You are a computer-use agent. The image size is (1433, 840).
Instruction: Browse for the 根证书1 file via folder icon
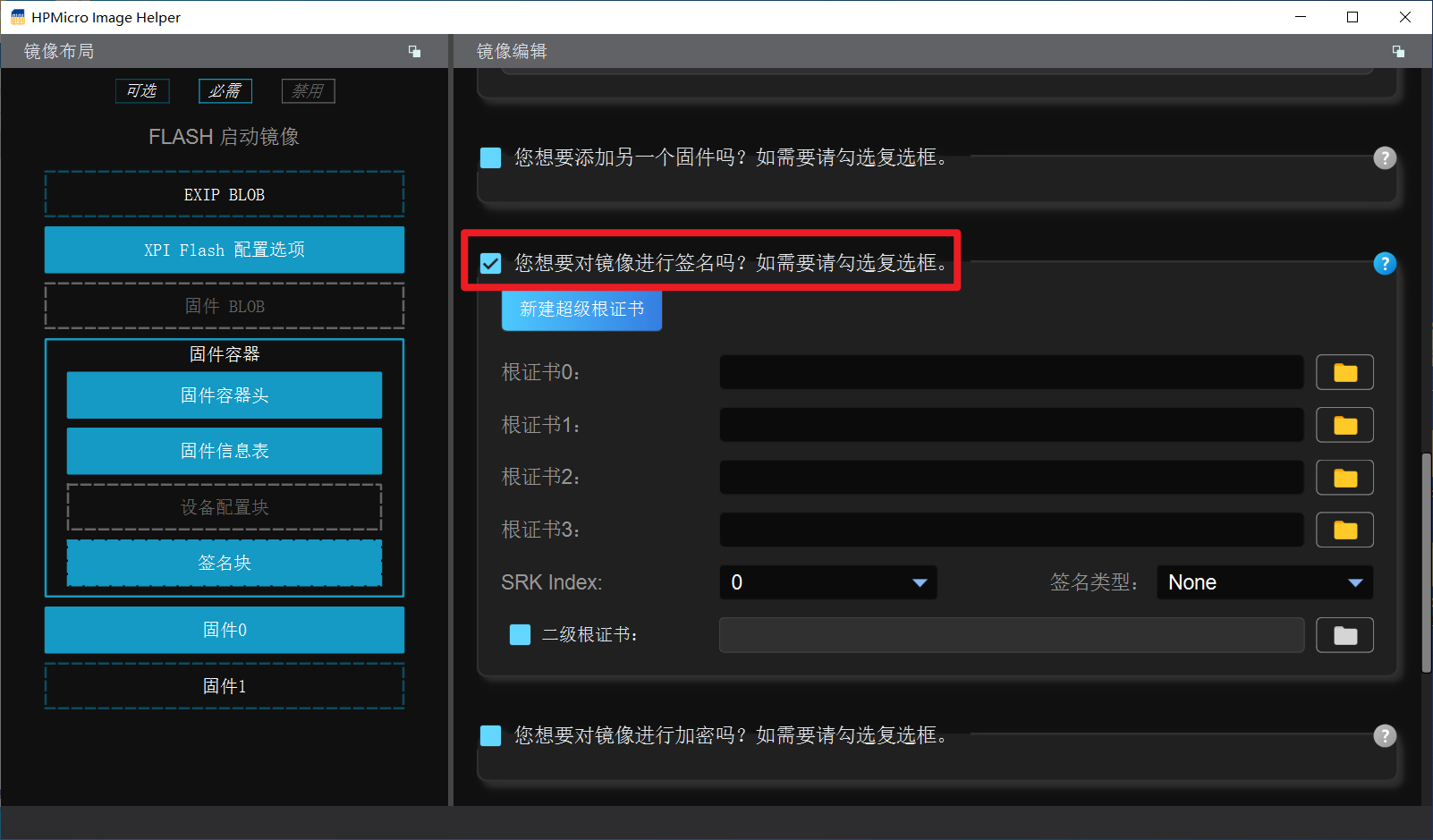1344,425
